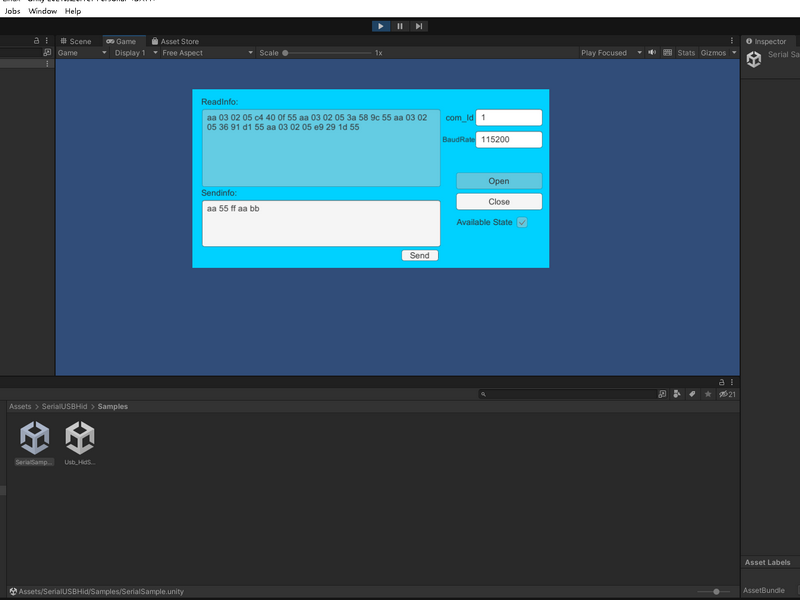Open the Play Focused dropdown

pos(611,53)
